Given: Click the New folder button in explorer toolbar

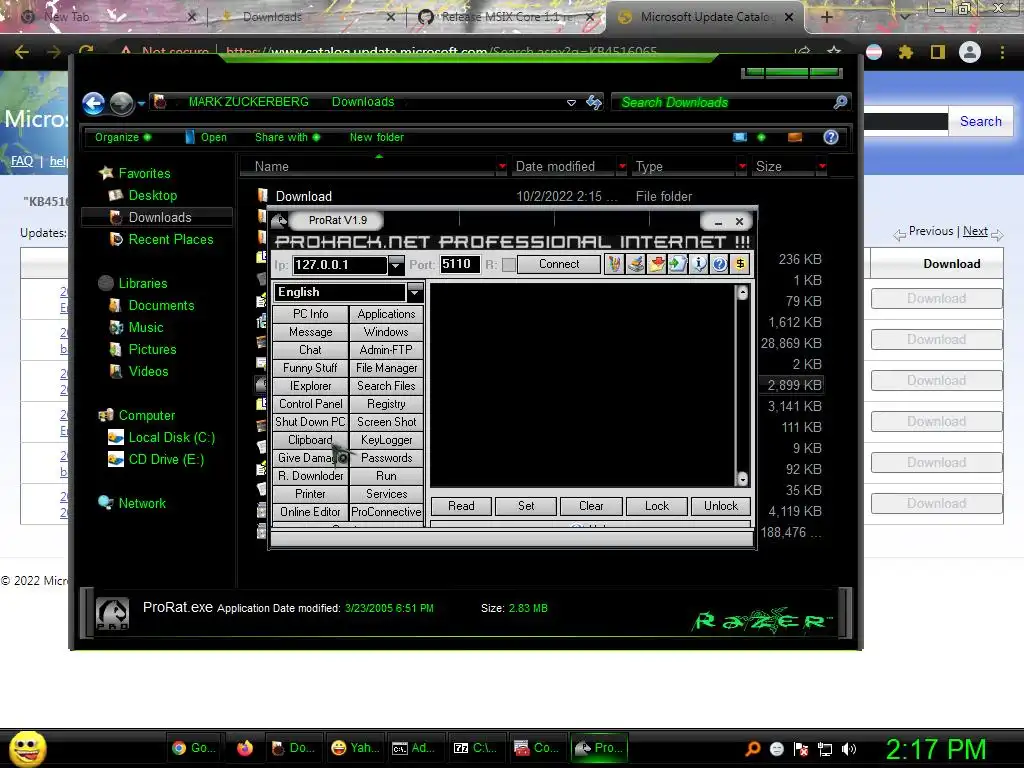Looking at the screenshot, I should point(376,137).
